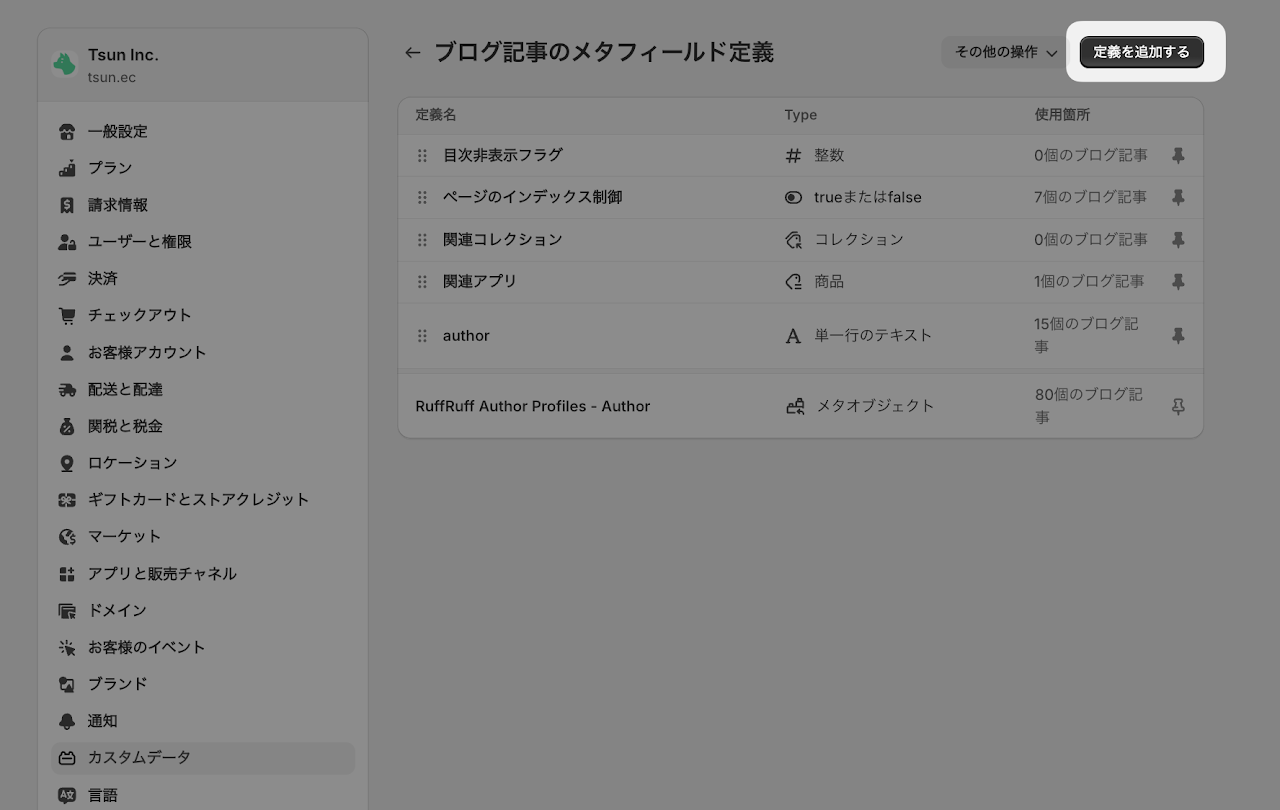This screenshot has height=810, width=1280.
Task: Click the trueまたはfalse toggle type icon
Action: [793, 198]
